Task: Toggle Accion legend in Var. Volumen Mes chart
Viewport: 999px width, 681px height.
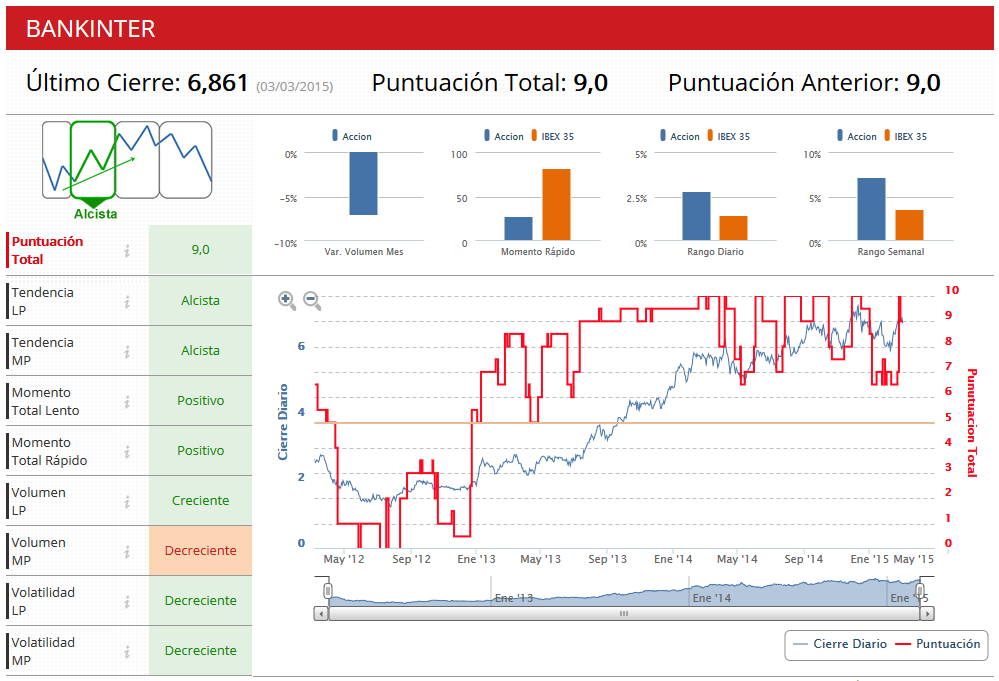Action: click(x=352, y=136)
